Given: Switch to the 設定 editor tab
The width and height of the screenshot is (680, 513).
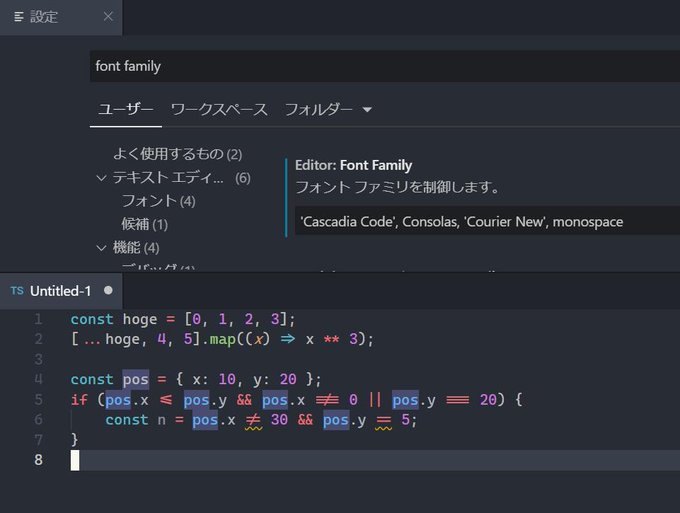Looking at the screenshot, I should point(61,17).
